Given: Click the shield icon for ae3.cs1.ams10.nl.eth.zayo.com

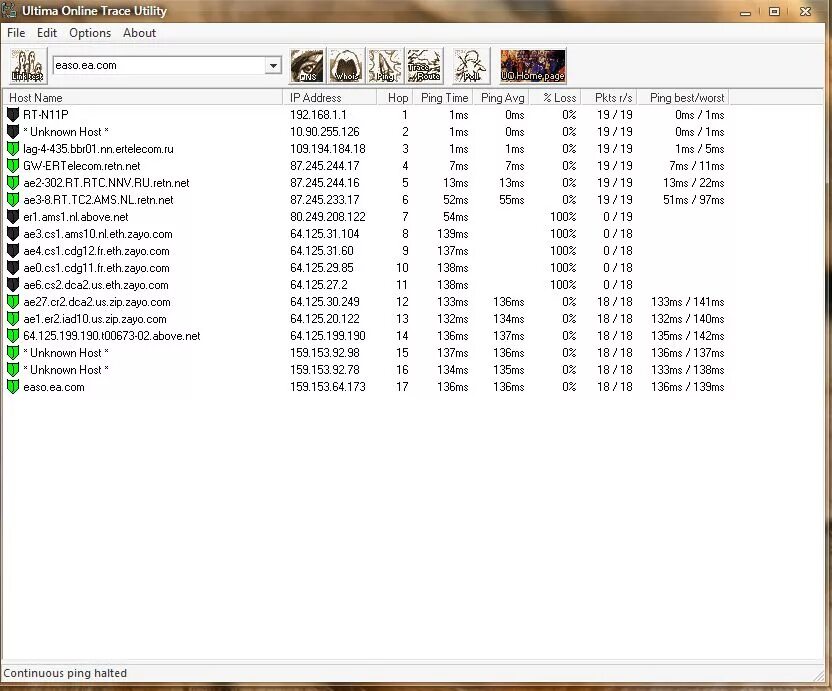Looking at the screenshot, I should [13, 234].
